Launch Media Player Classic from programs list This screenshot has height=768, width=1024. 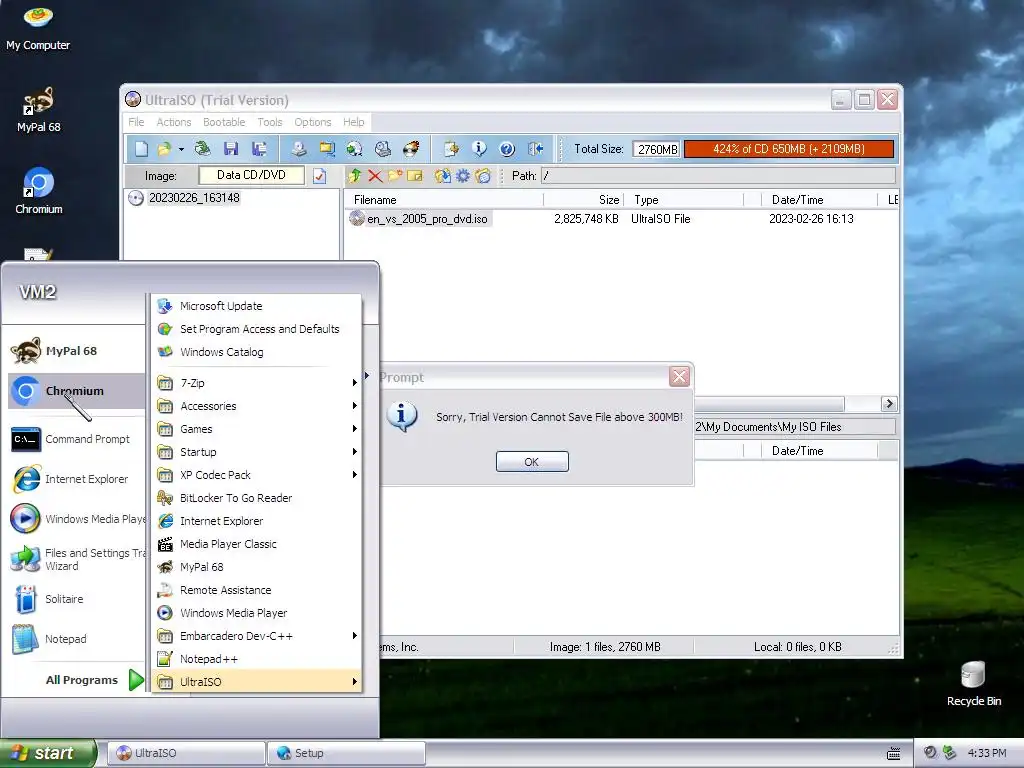[x=256, y=543]
